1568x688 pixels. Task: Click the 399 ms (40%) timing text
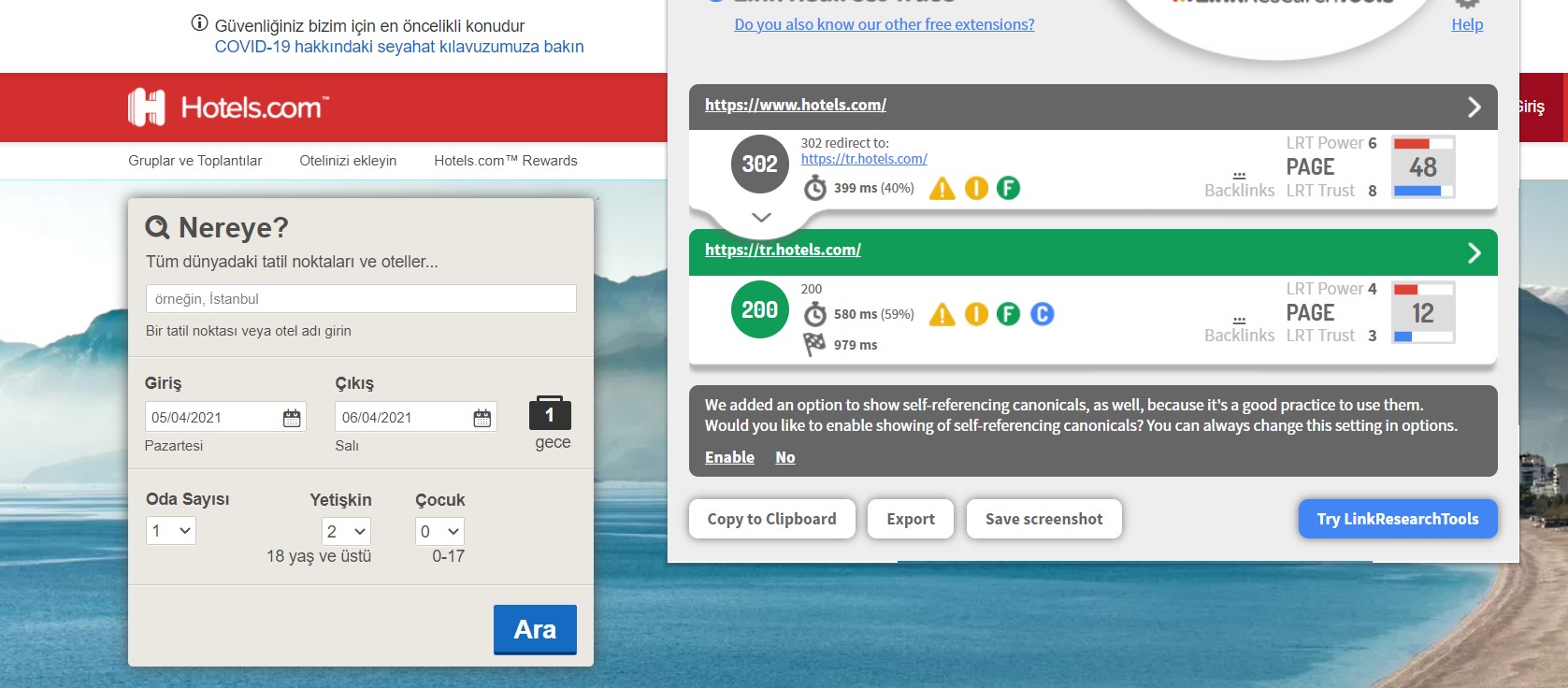[x=874, y=188]
